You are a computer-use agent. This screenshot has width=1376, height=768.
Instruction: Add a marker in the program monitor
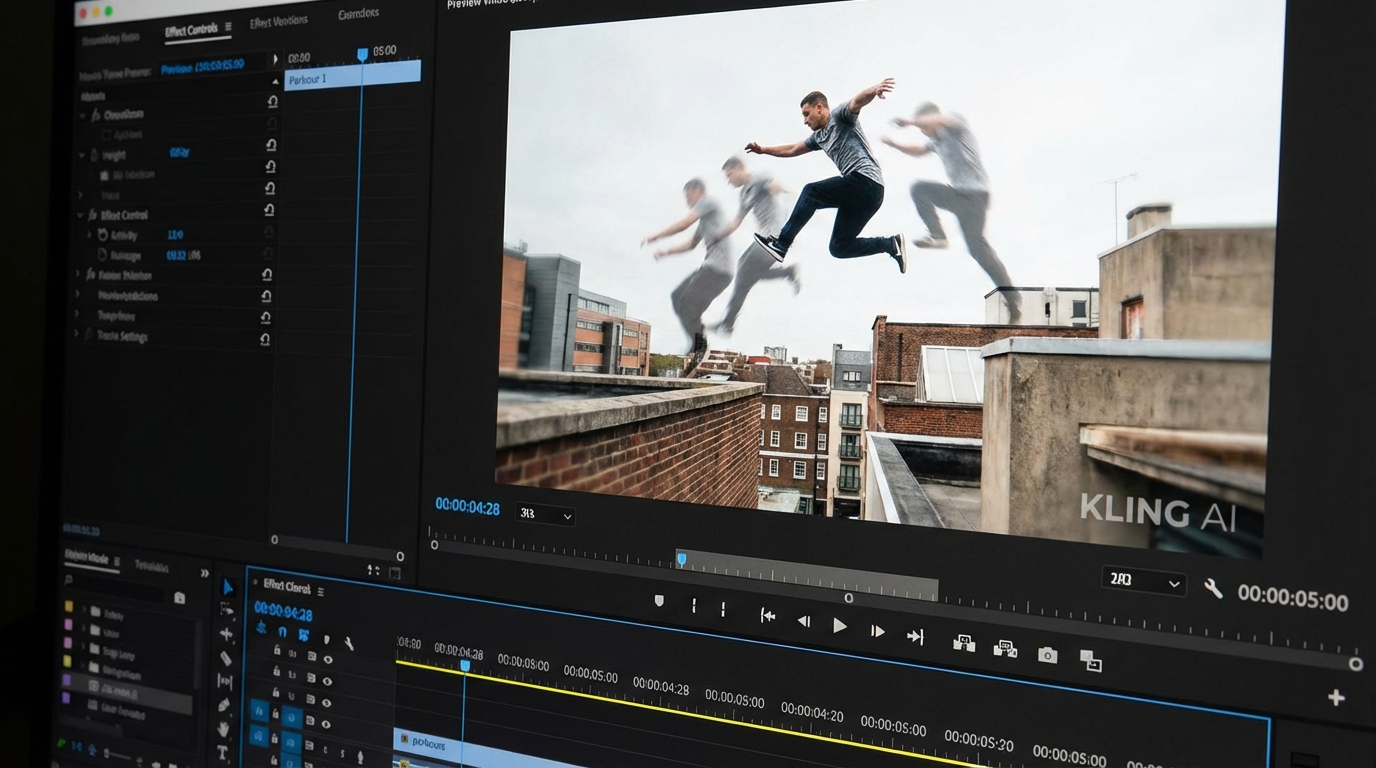point(658,601)
